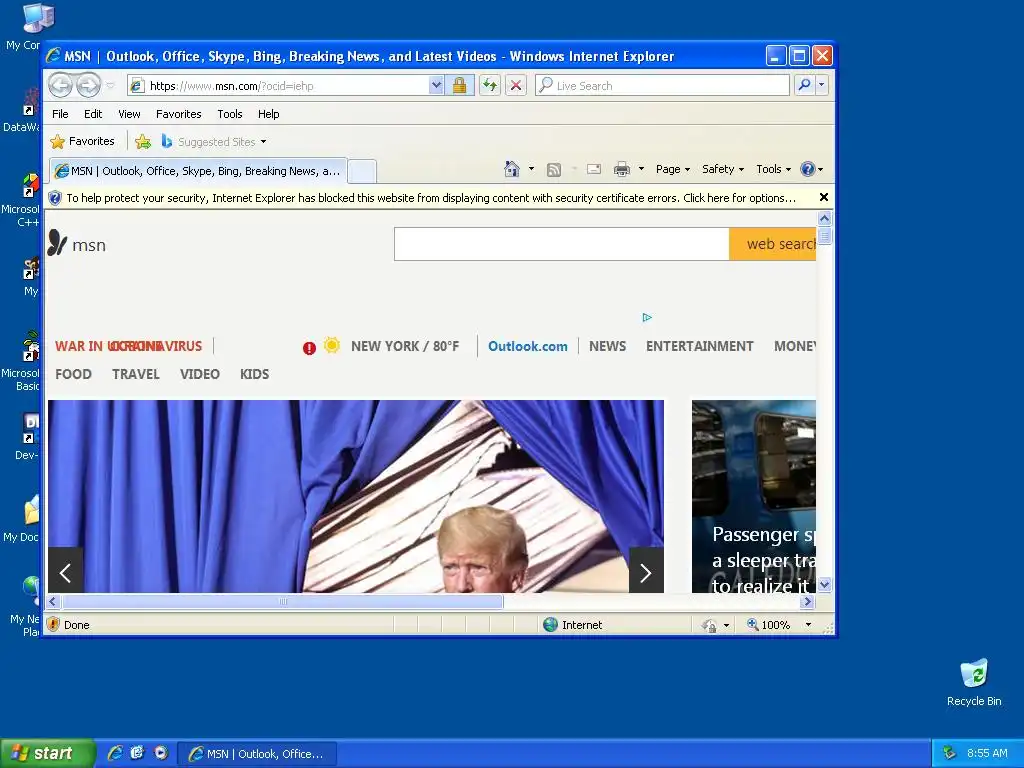Open the 100% zoom level button
Screen dimensions: 1024x768
point(768,625)
